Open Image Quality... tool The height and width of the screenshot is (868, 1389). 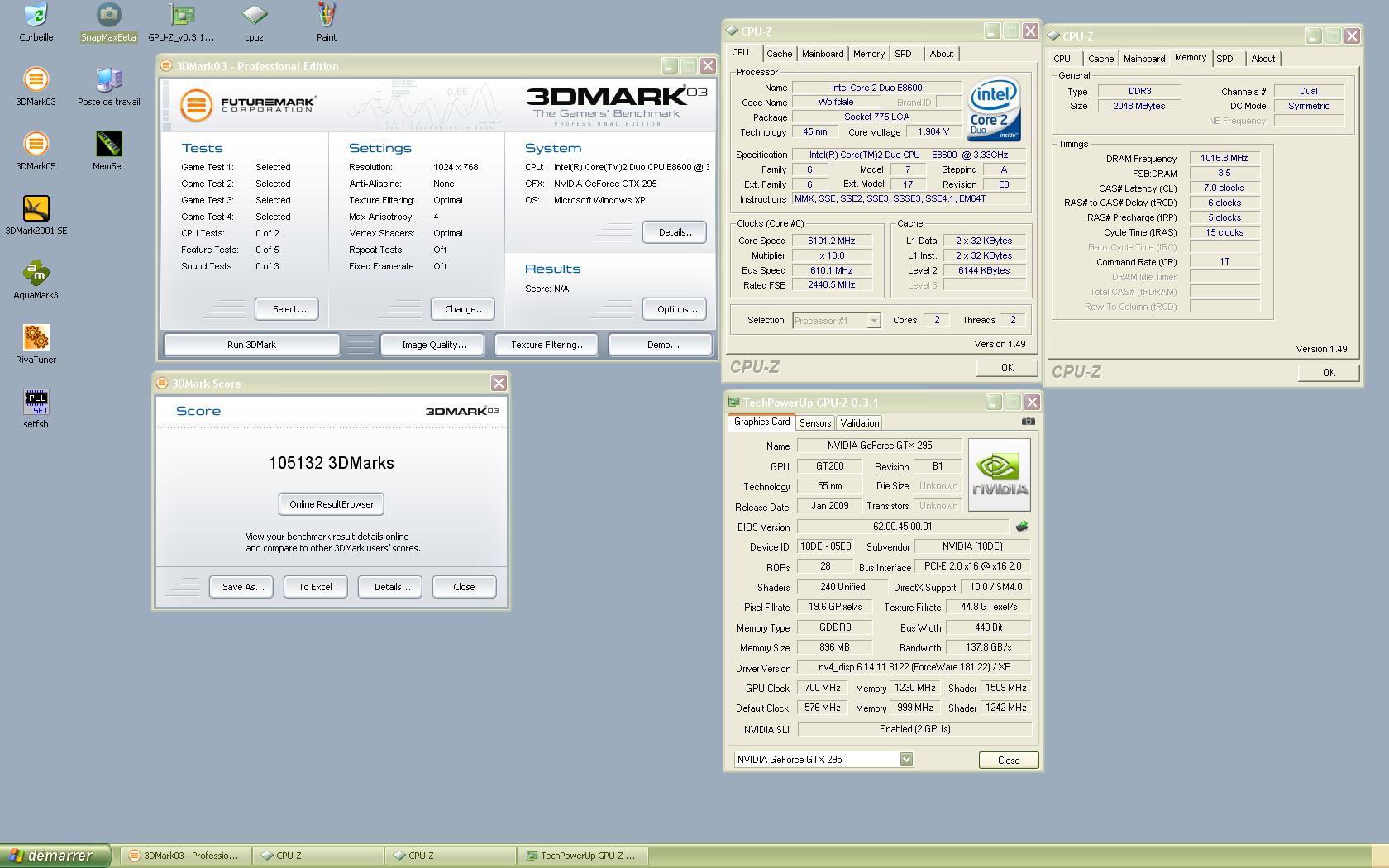[x=434, y=345]
